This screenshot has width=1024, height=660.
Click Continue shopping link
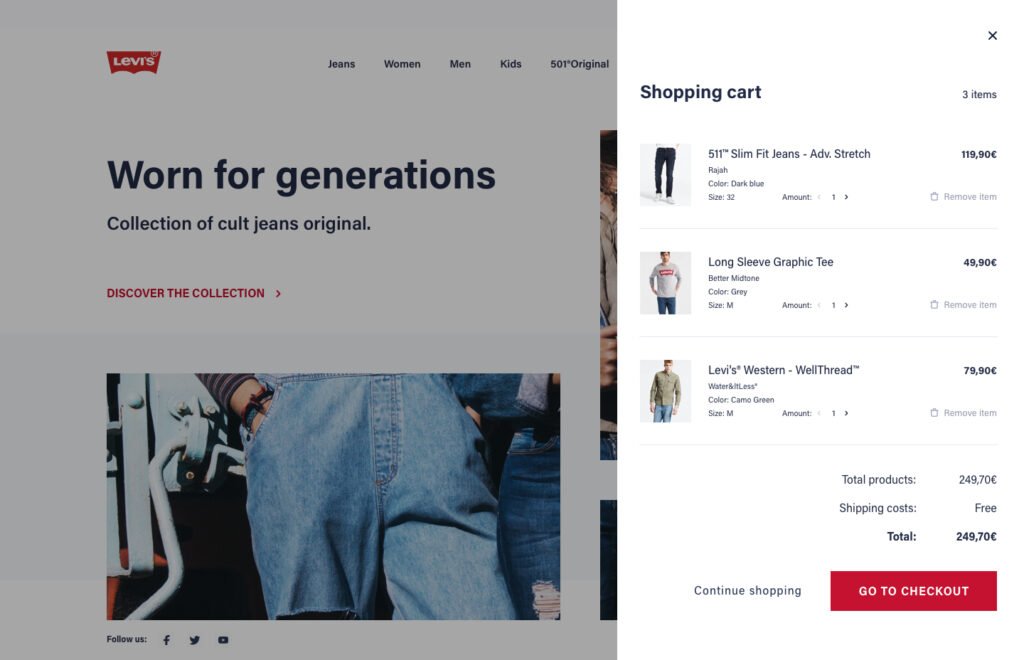[x=748, y=590]
